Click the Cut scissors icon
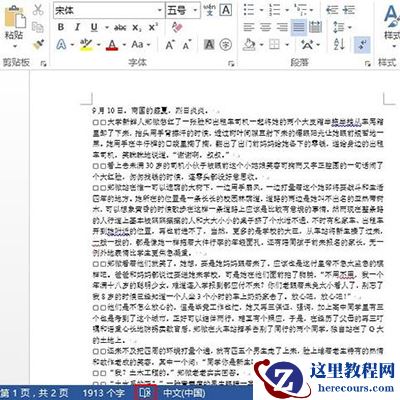Viewport: 400px width, 400px height. coord(38,10)
